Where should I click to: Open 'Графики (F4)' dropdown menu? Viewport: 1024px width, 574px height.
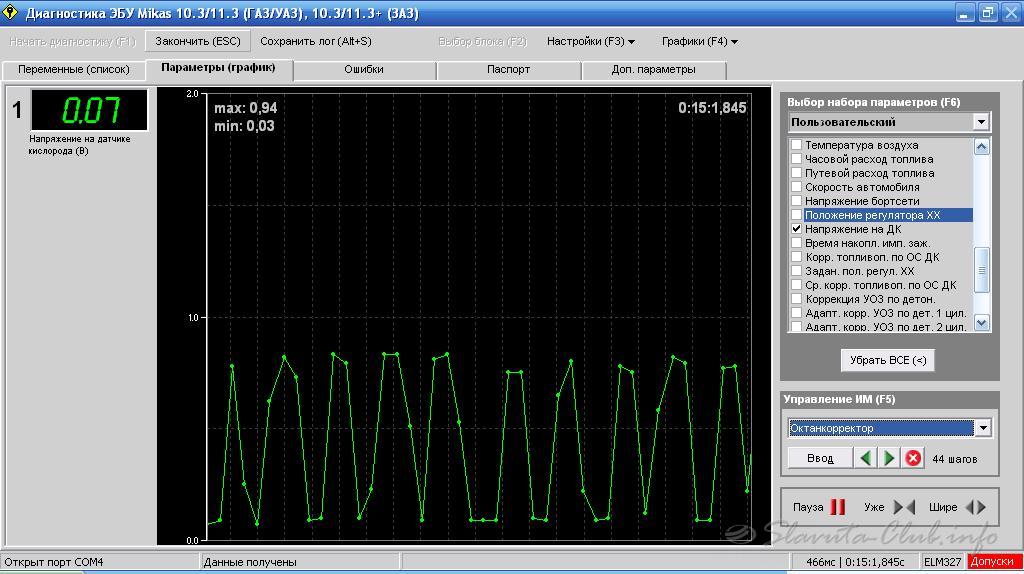click(x=699, y=41)
